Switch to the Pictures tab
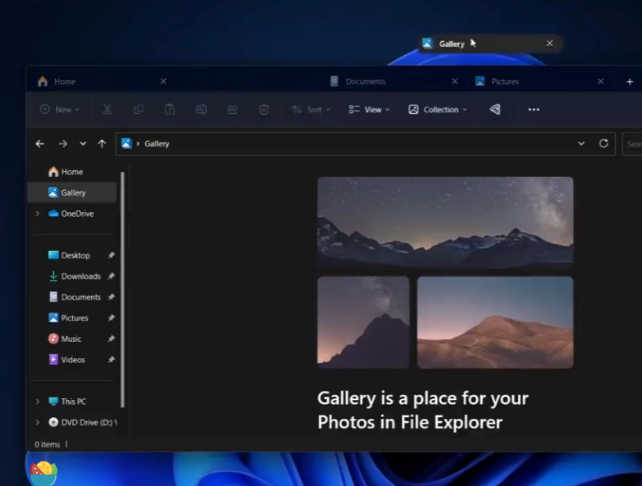 tap(504, 82)
